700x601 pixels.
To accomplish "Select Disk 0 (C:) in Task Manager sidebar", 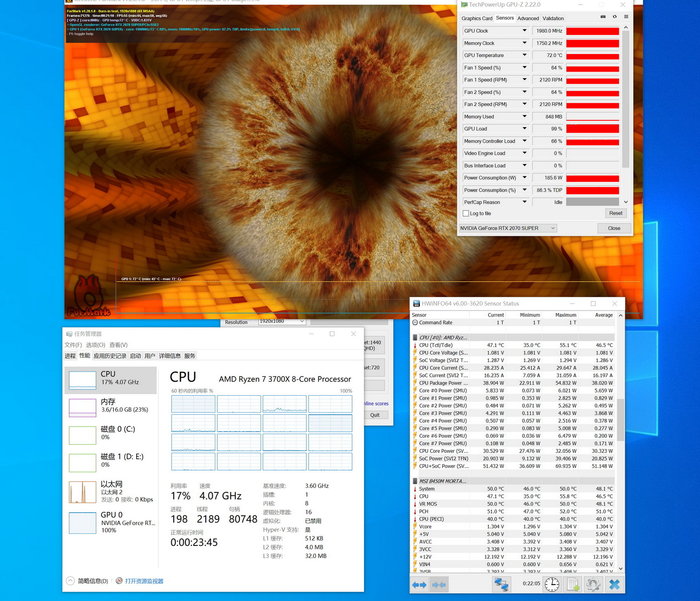I will [x=111, y=434].
